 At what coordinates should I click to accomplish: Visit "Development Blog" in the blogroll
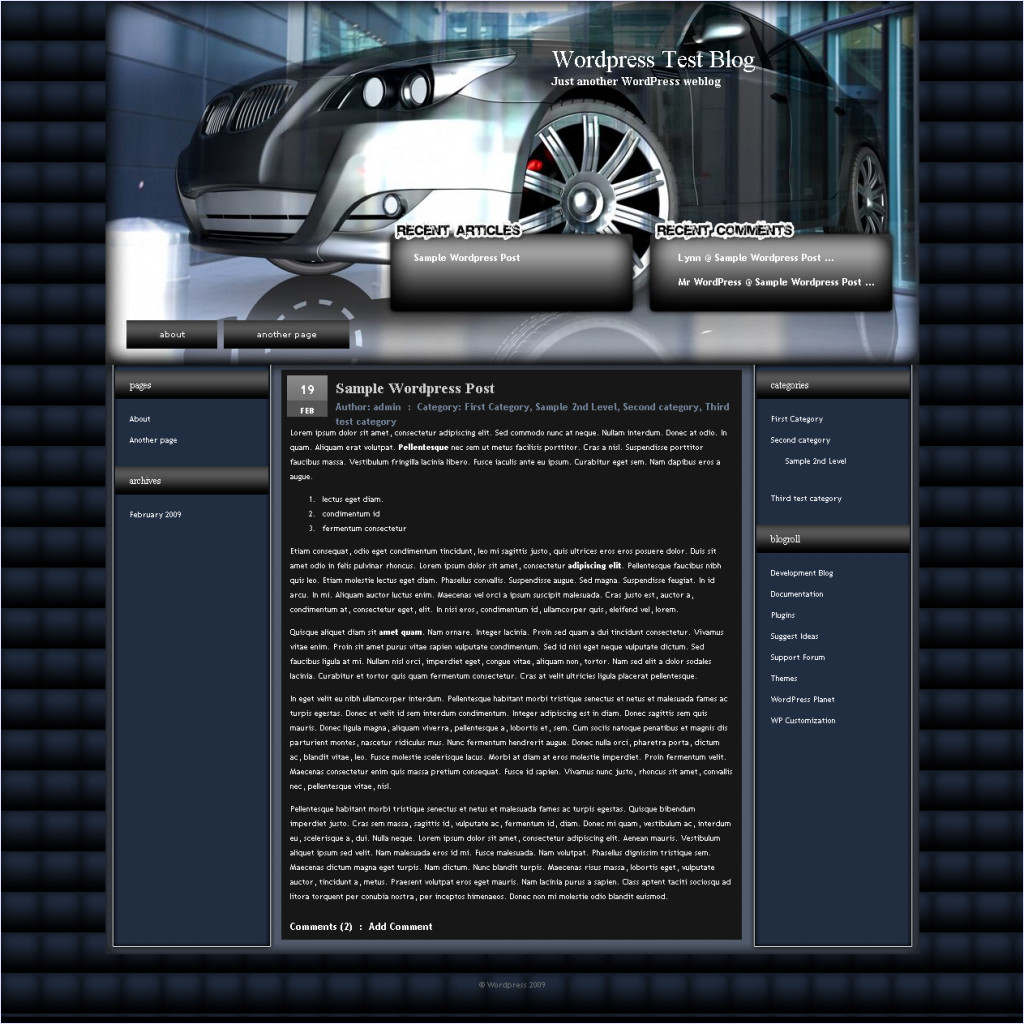[804, 573]
